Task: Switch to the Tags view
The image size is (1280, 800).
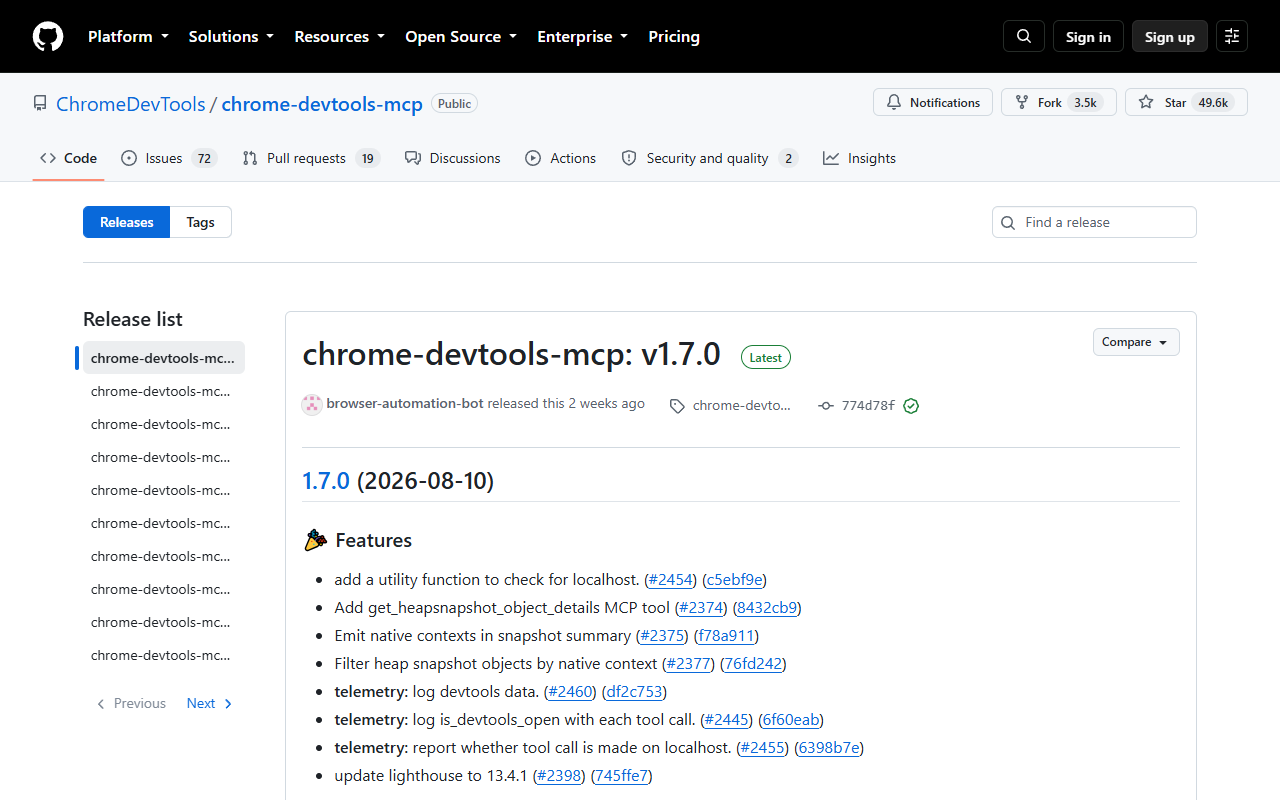Action: click(x=201, y=222)
